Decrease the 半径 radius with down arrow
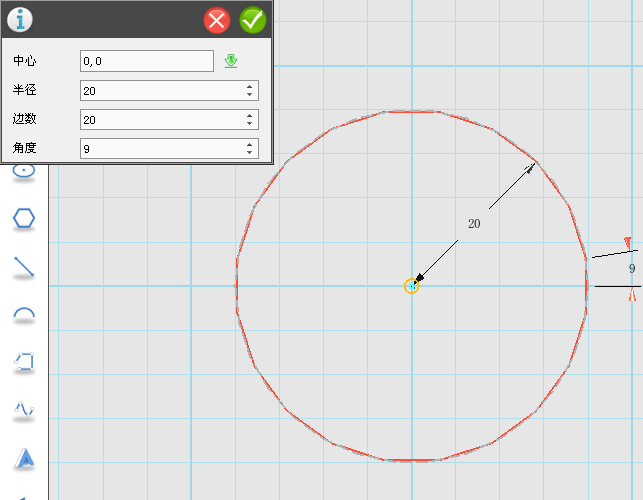The image size is (643, 500). (x=249, y=95)
